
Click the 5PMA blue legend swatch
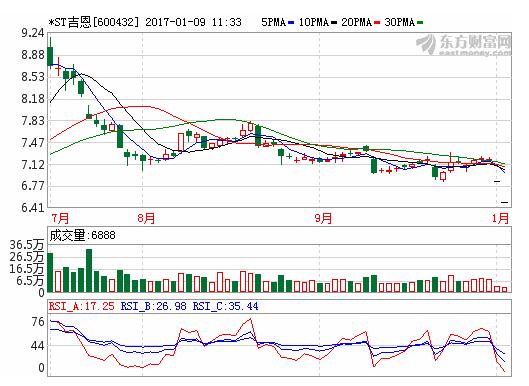pyautogui.click(x=291, y=23)
